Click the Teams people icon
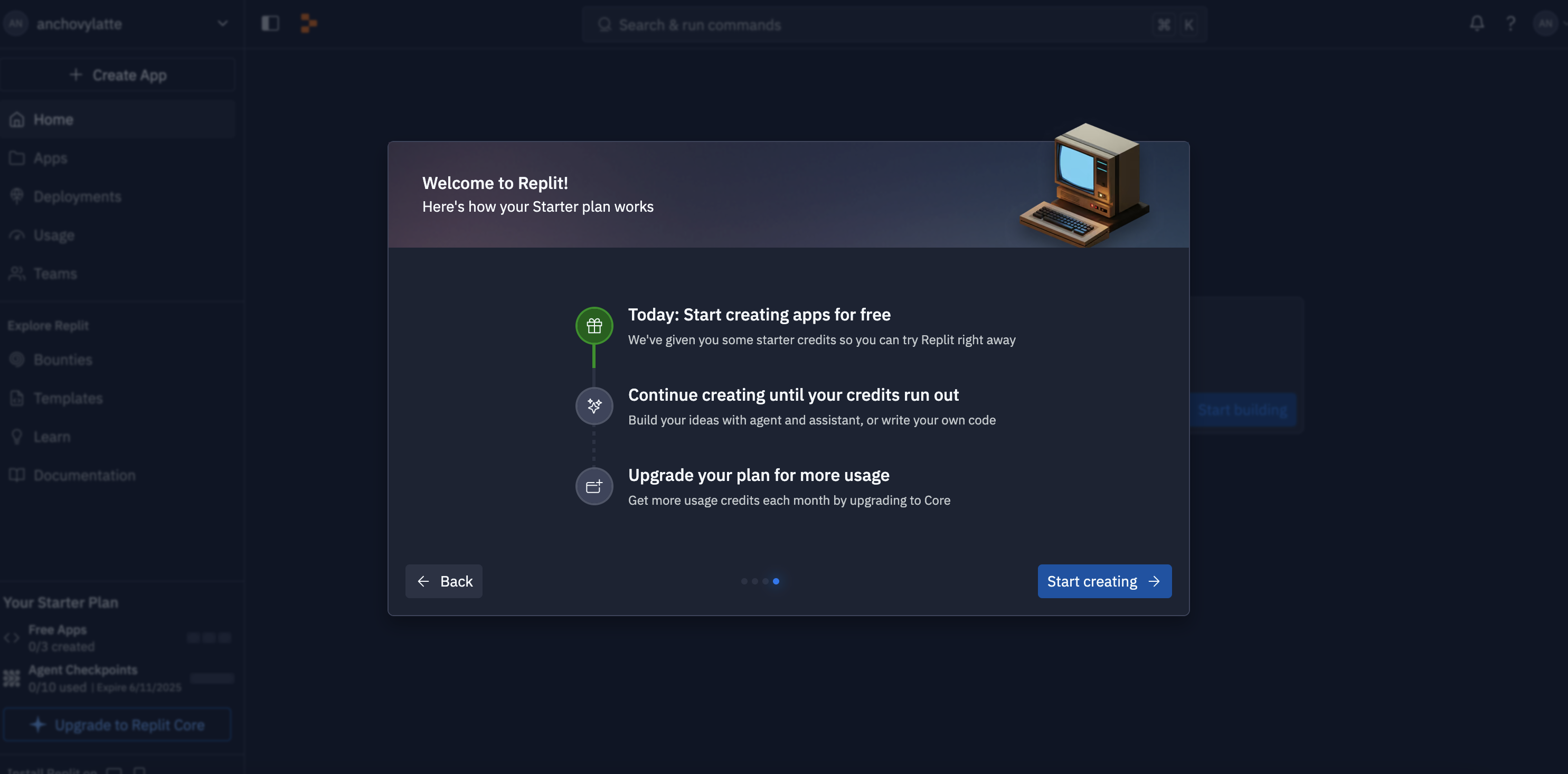Screen dimensions: 1568x774 (16, 274)
